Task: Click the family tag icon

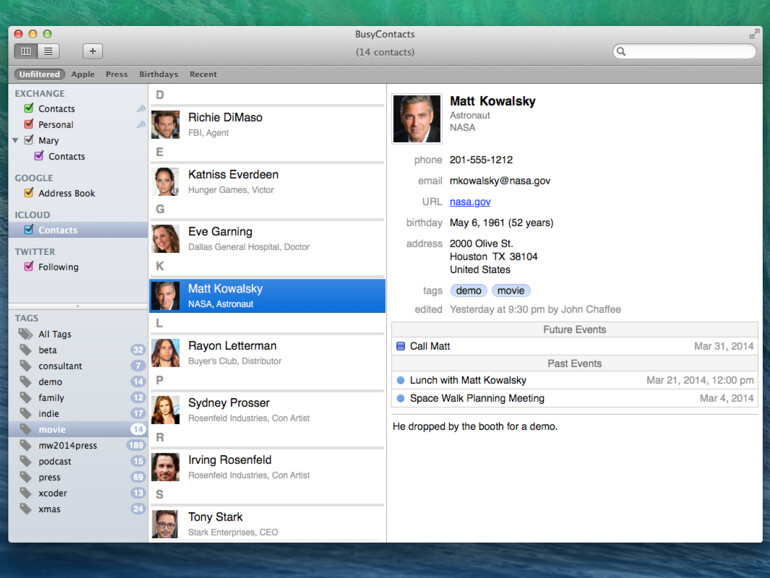Action: click(26, 397)
